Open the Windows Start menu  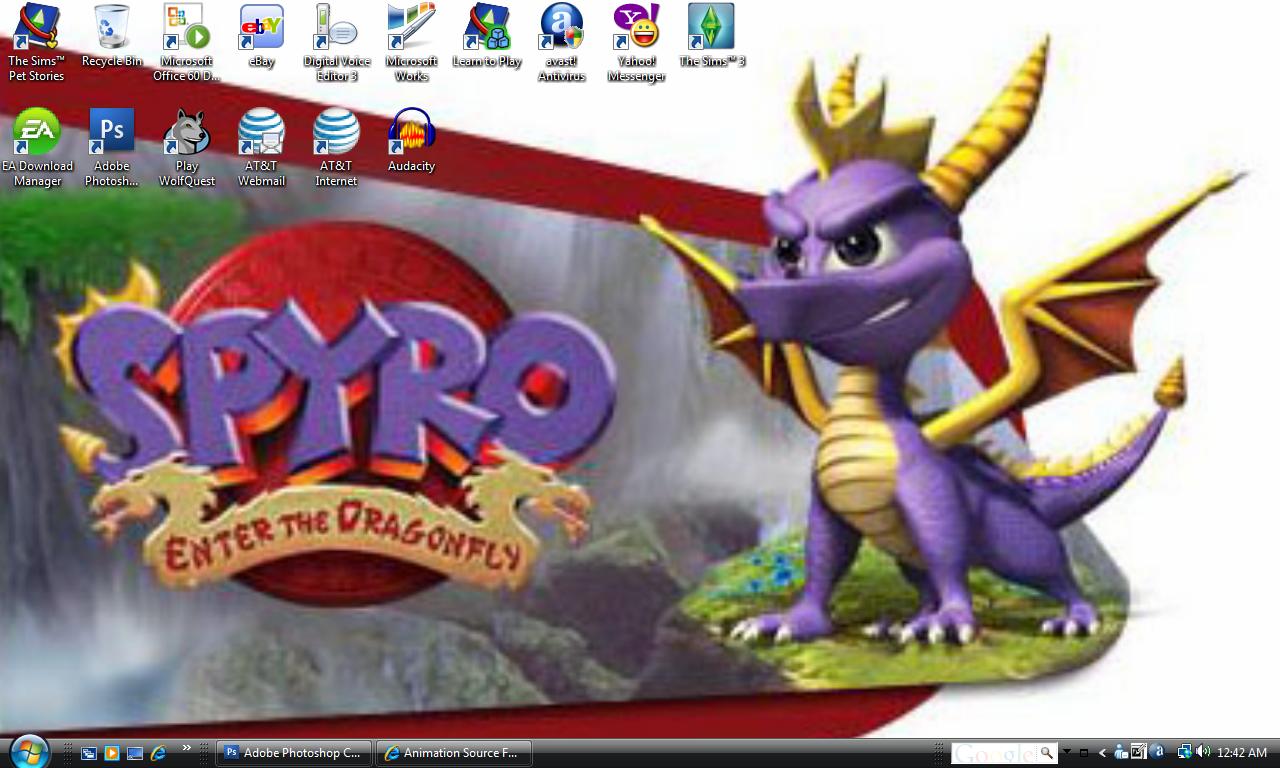point(28,751)
